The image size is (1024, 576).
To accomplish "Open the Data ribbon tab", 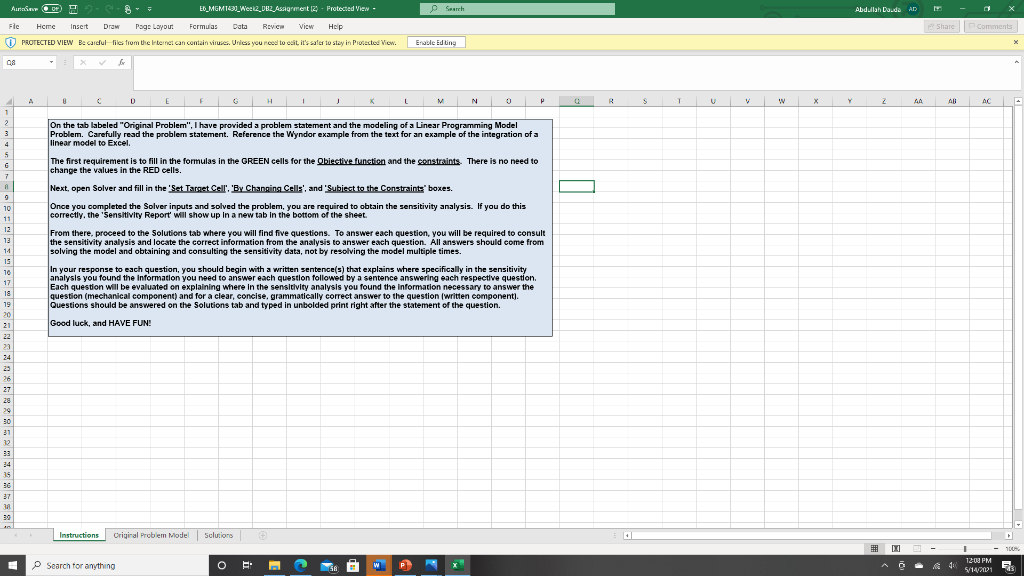I will [240, 28].
